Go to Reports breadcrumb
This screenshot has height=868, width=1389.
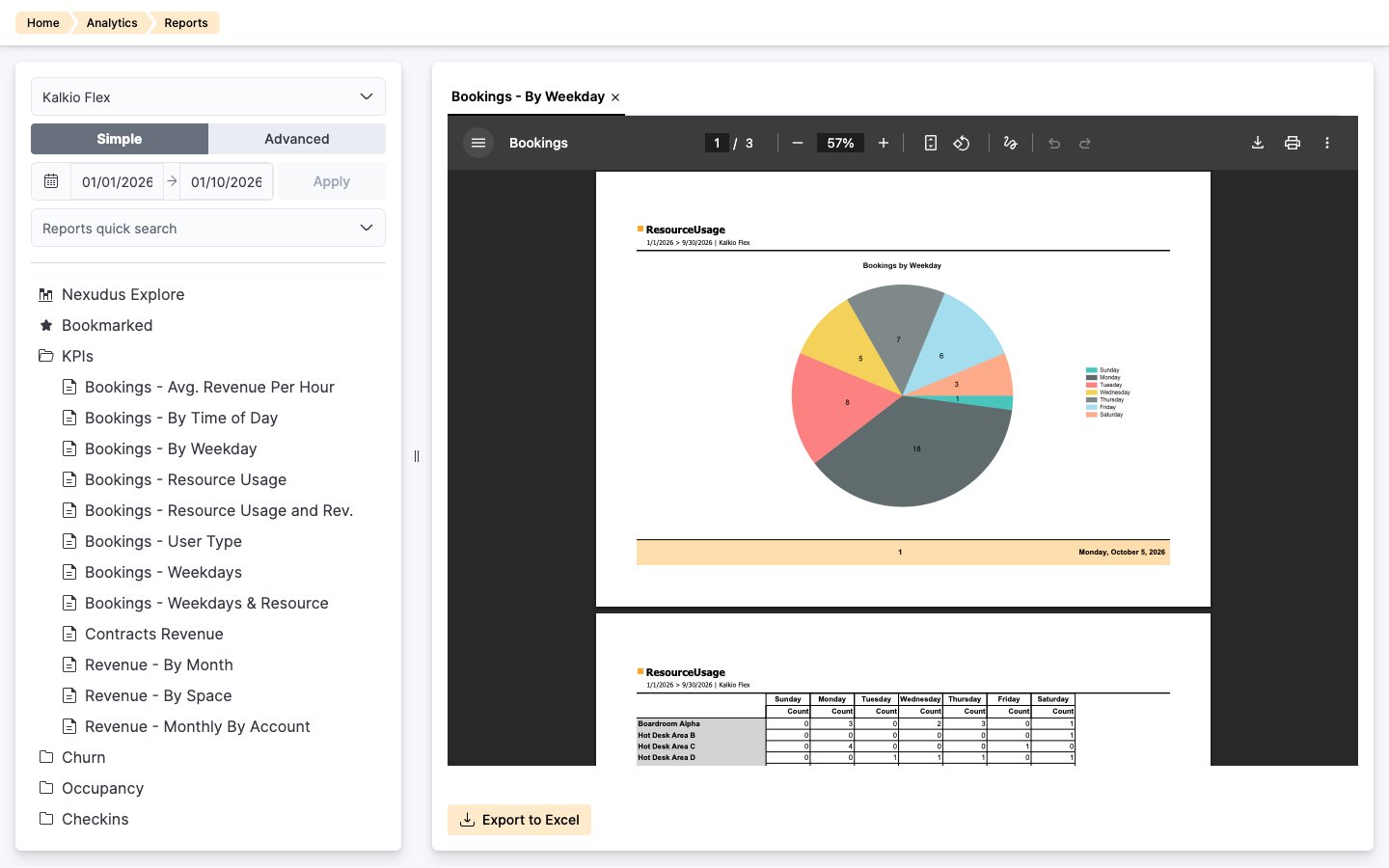pyautogui.click(x=186, y=23)
